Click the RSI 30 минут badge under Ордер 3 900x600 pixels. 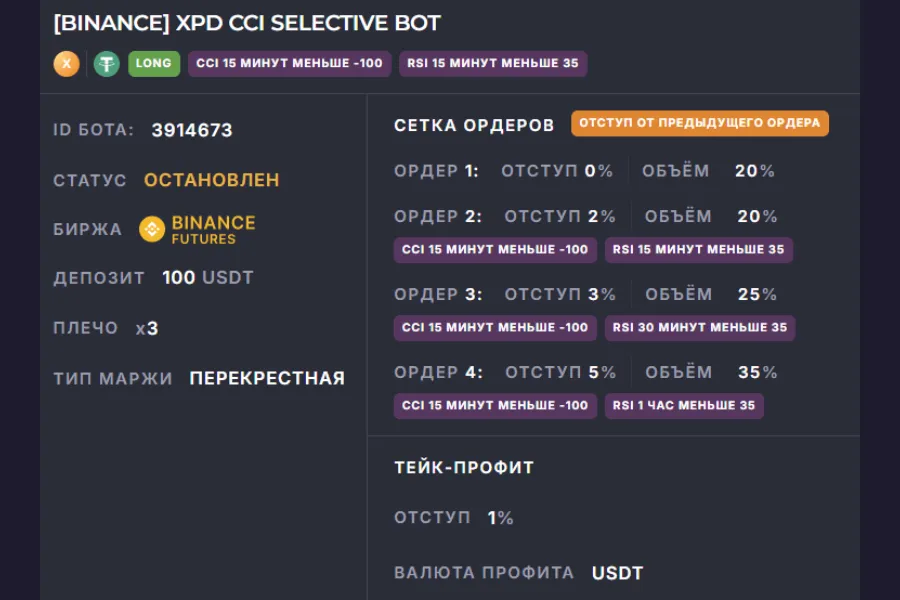700,328
